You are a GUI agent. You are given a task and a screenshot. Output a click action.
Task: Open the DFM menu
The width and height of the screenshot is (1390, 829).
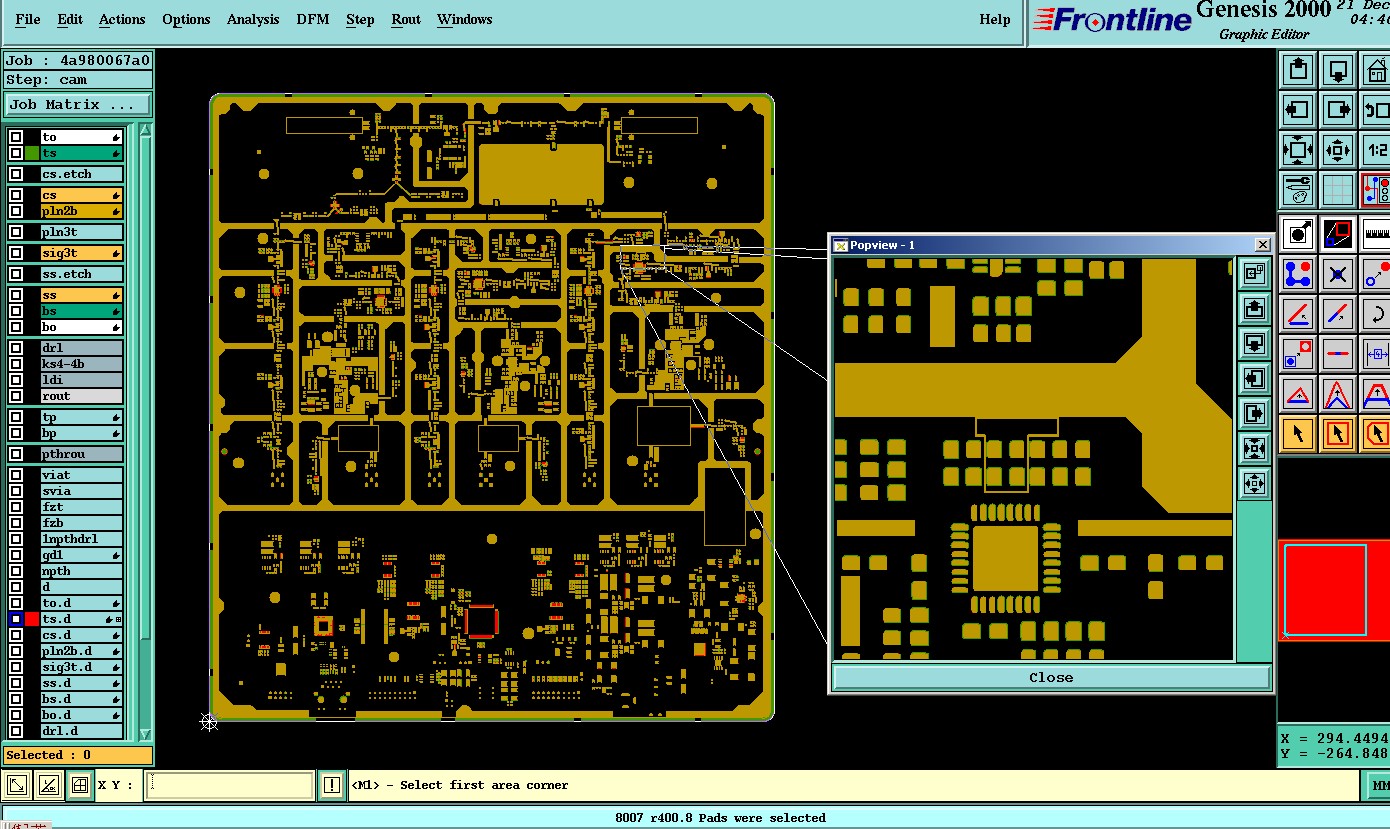(313, 19)
